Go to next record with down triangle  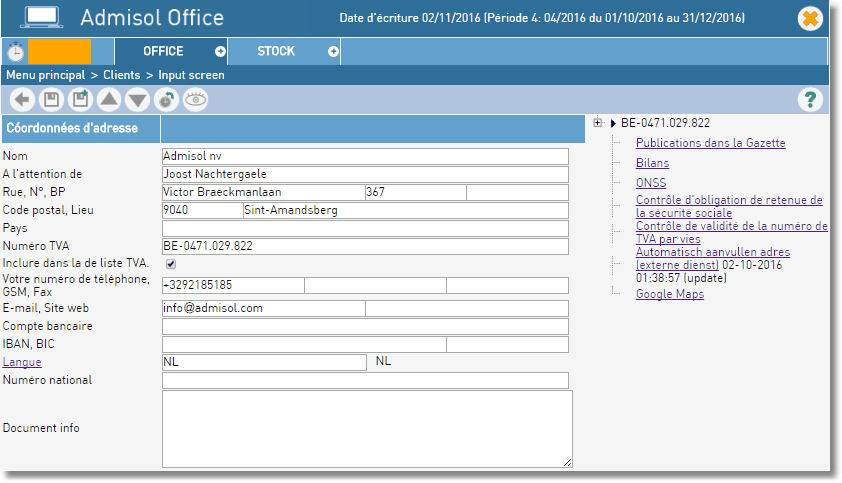pyautogui.click(x=137, y=99)
